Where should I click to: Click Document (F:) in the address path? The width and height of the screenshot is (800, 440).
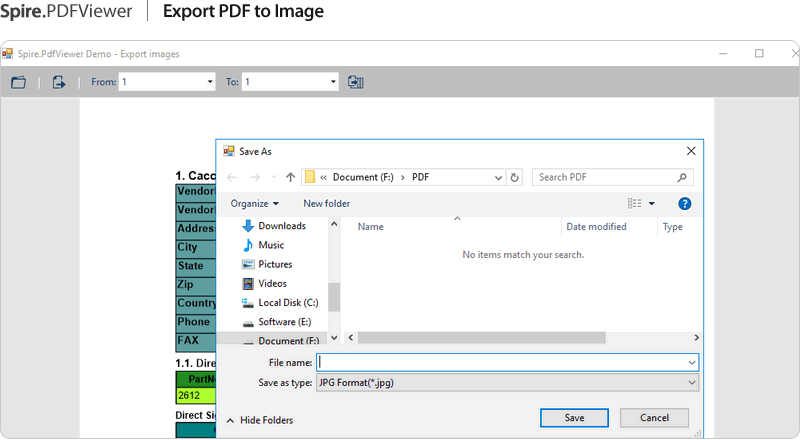click(x=363, y=177)
